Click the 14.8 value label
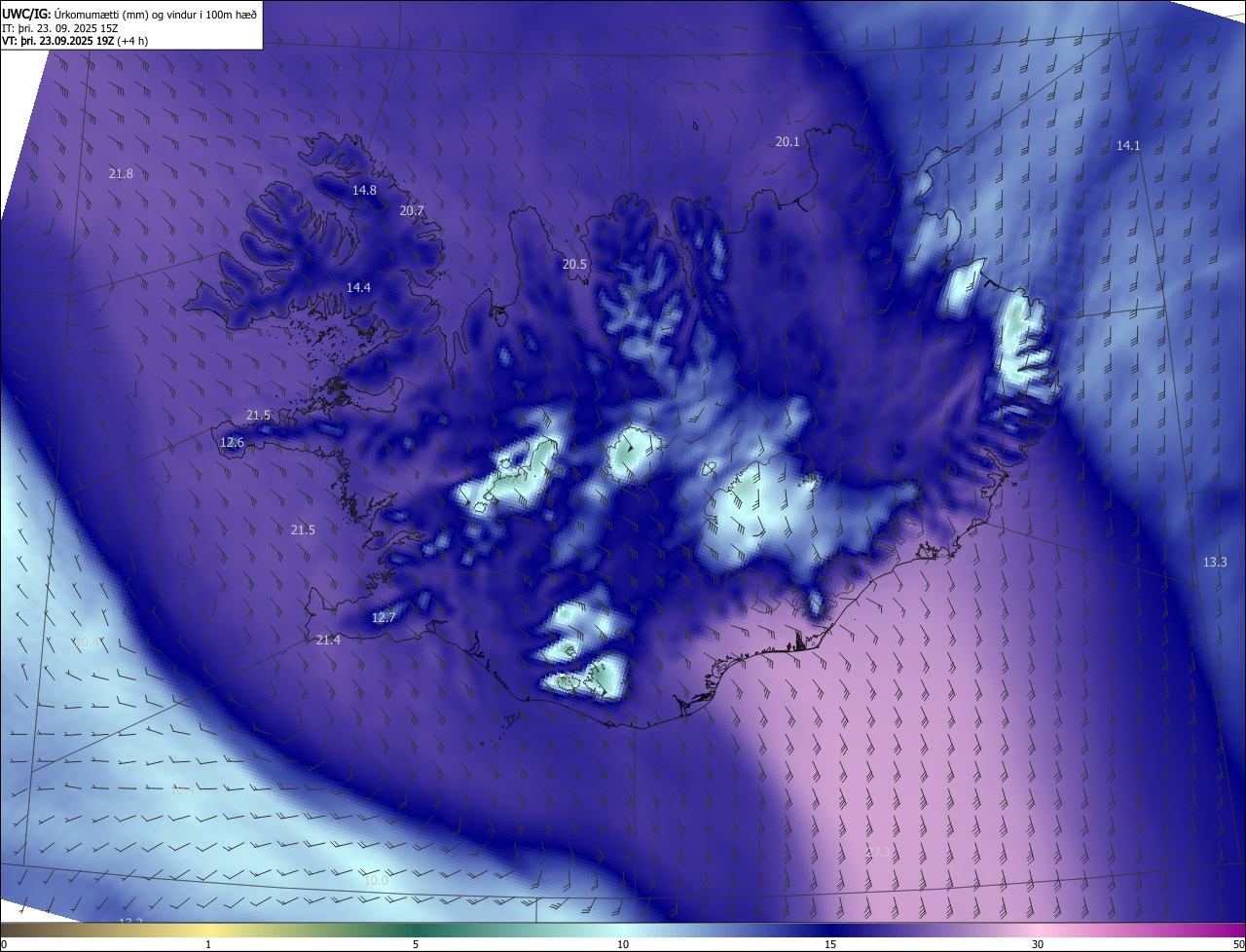 [x=364, y=190]
